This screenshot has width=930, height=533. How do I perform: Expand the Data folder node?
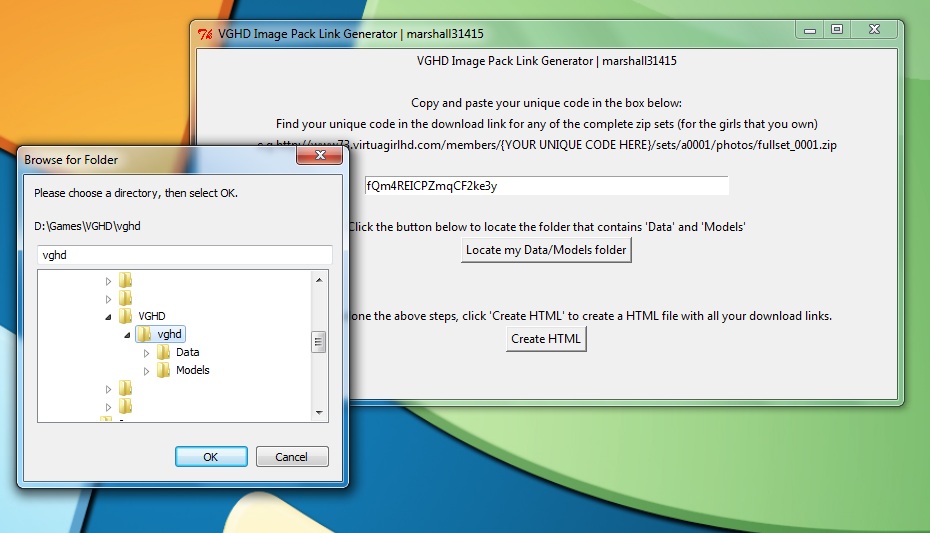coord(147,353)
